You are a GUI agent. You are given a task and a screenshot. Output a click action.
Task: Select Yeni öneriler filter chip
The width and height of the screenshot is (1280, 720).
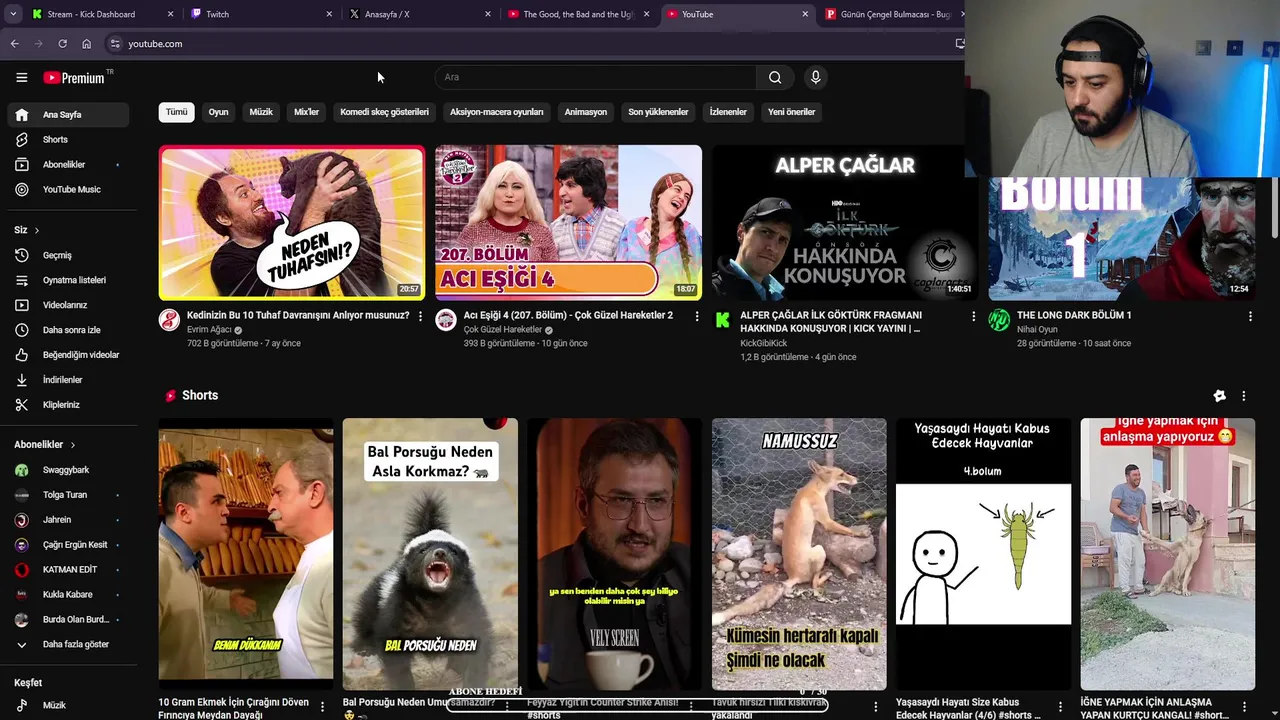791,112
